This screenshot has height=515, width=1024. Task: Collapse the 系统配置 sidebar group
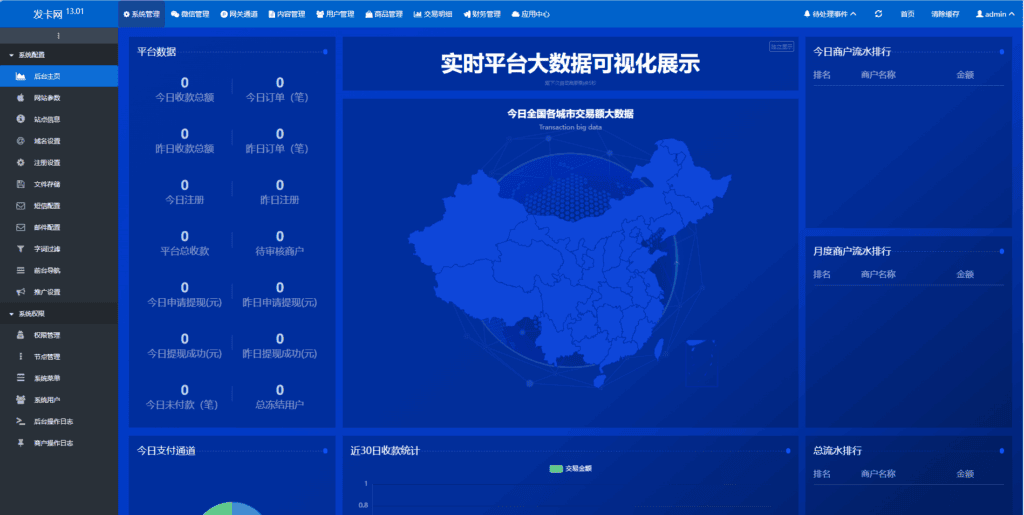[59, 55]
